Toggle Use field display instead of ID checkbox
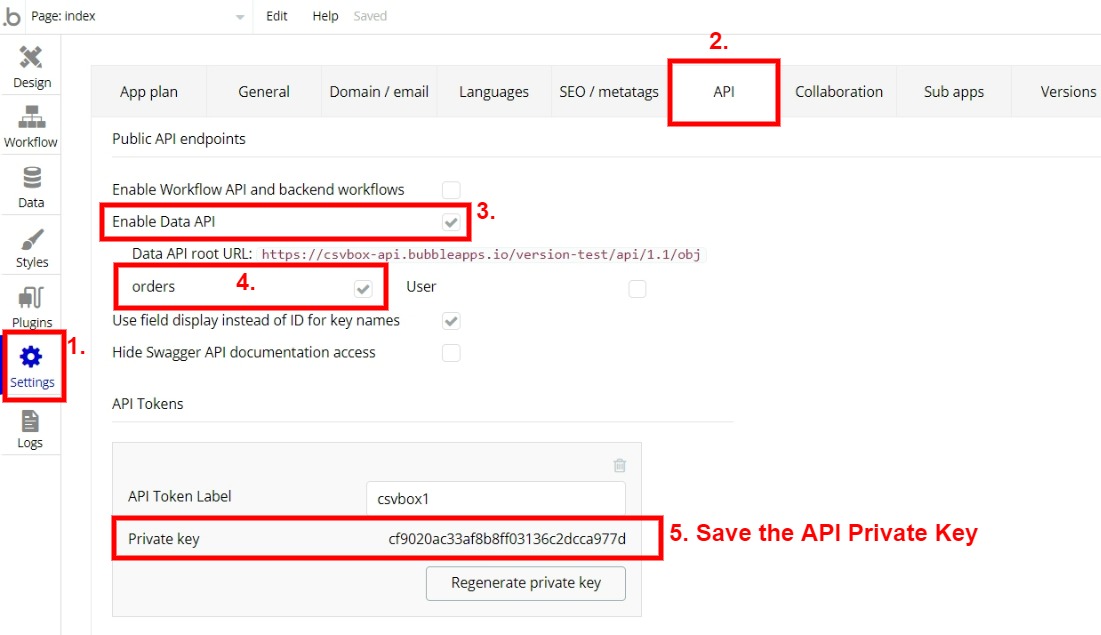 (x=451, y=321)
